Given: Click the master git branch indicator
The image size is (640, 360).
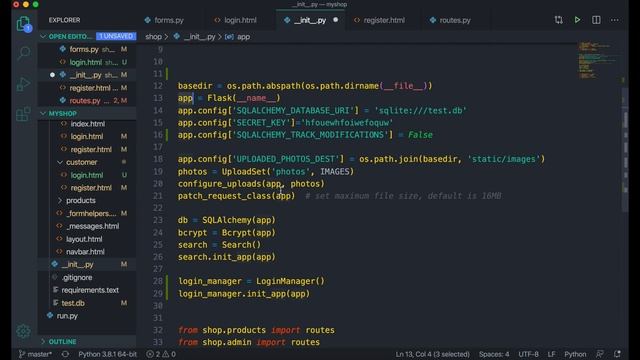Looking at the screenshot, I should coord(35,354).
